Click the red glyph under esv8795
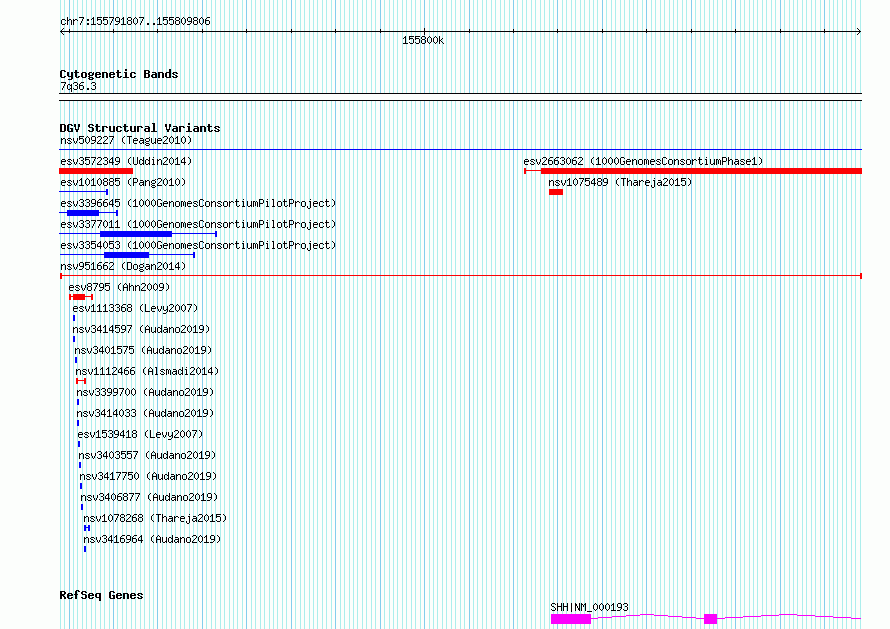This screenshot has height=629, width=890. click(81, 297)
